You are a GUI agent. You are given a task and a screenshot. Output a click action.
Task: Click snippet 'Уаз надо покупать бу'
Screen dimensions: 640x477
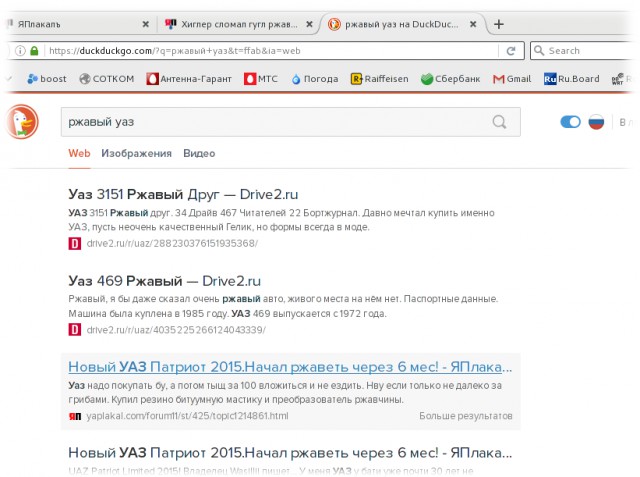point(117,386)
